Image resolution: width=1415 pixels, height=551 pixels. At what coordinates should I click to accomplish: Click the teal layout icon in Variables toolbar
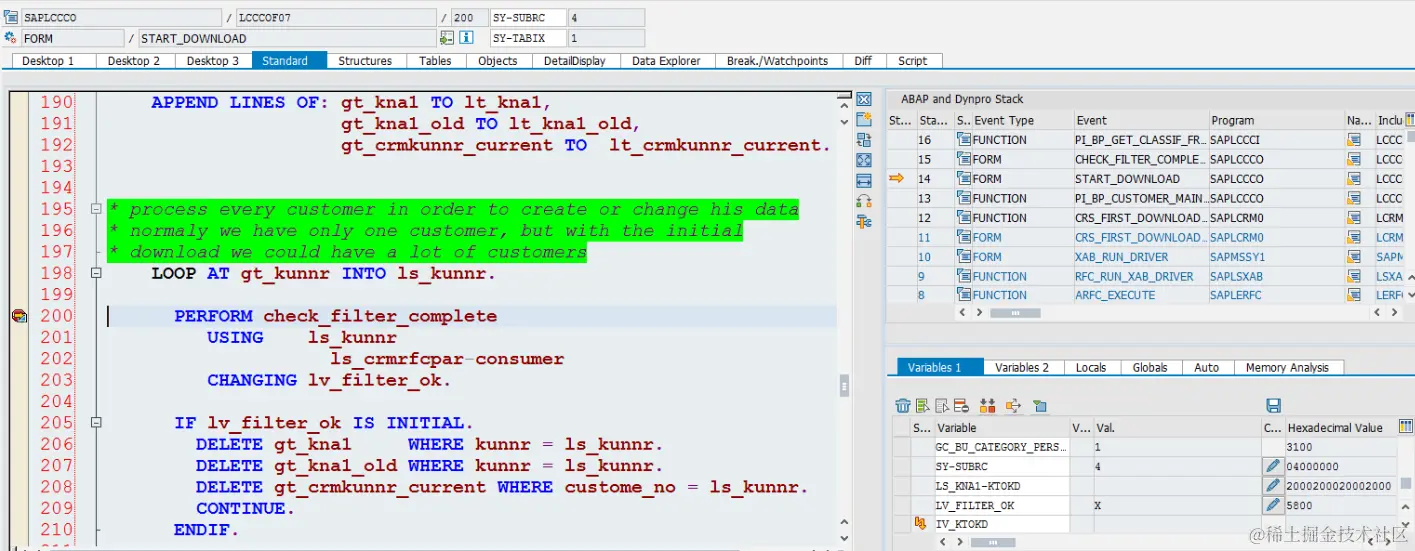pos(1040,405)
